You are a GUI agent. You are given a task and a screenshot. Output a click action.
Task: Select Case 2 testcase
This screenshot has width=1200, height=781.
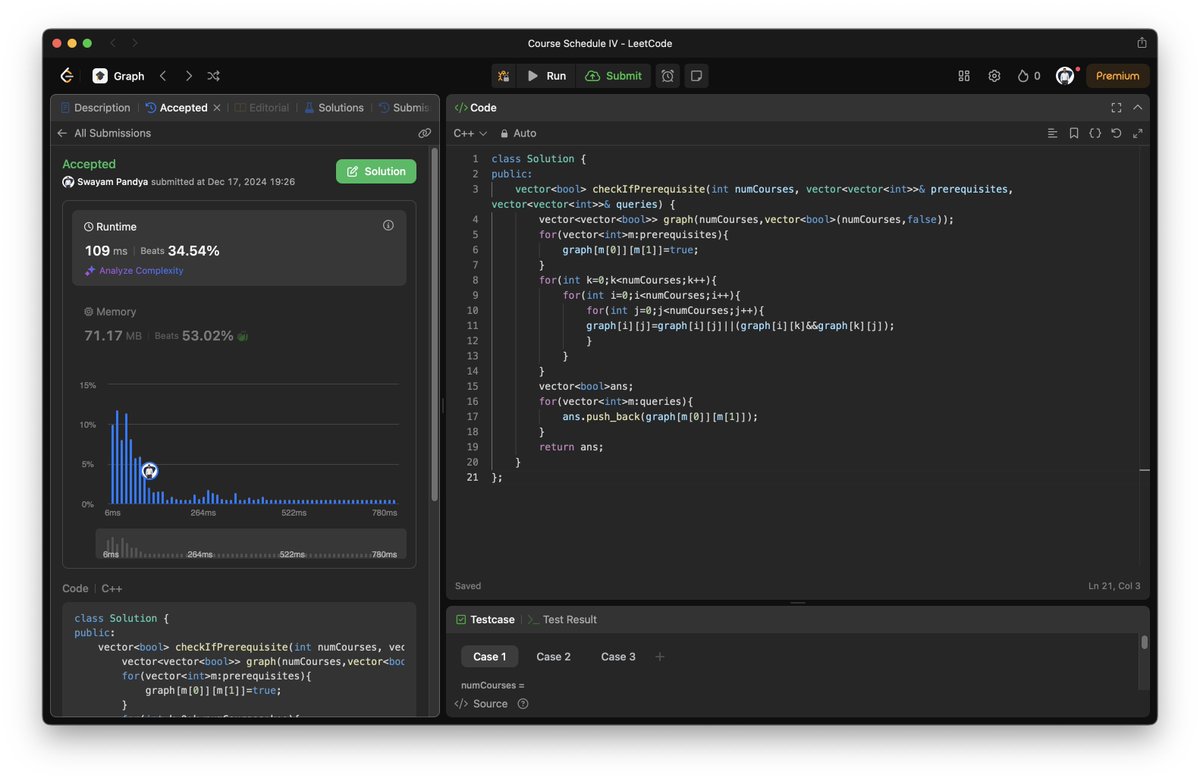554,657
